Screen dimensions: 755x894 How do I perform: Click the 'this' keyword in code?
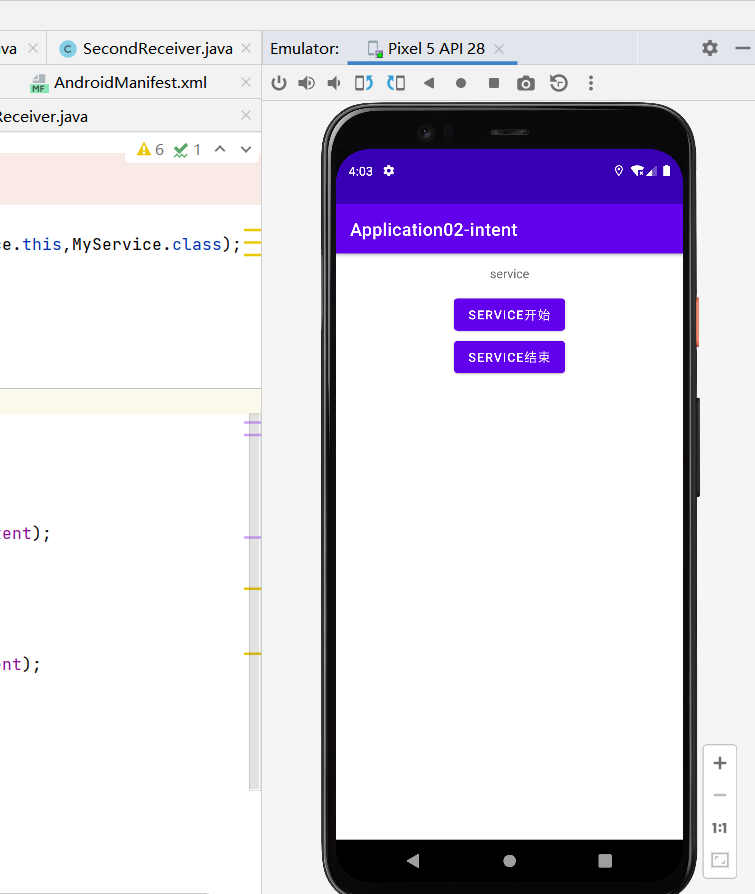[x=42, y=245]
